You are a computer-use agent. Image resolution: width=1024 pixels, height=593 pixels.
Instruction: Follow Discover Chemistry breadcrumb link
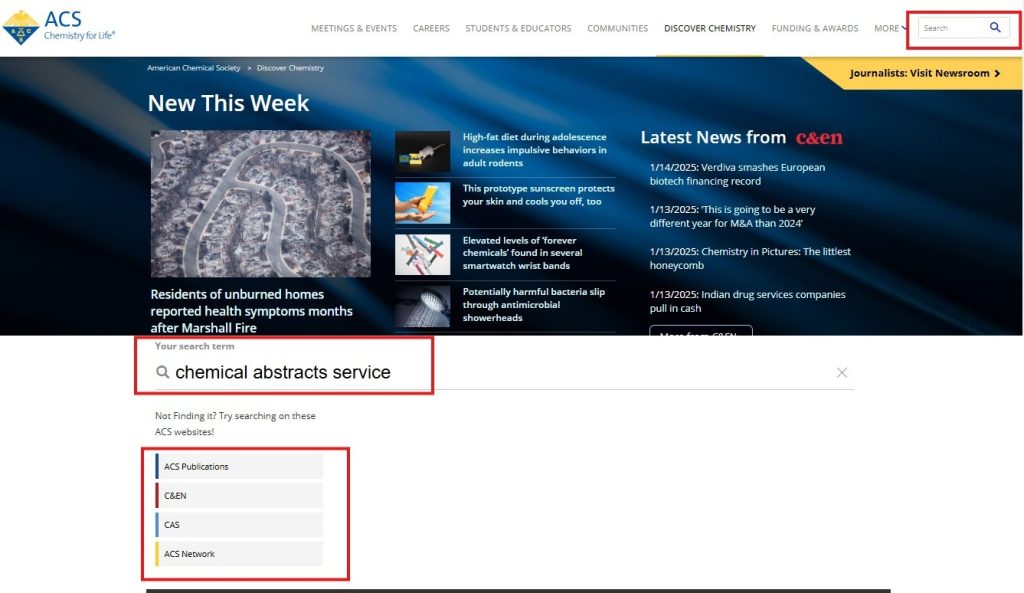pyautogui.click(x=290, y=68)
